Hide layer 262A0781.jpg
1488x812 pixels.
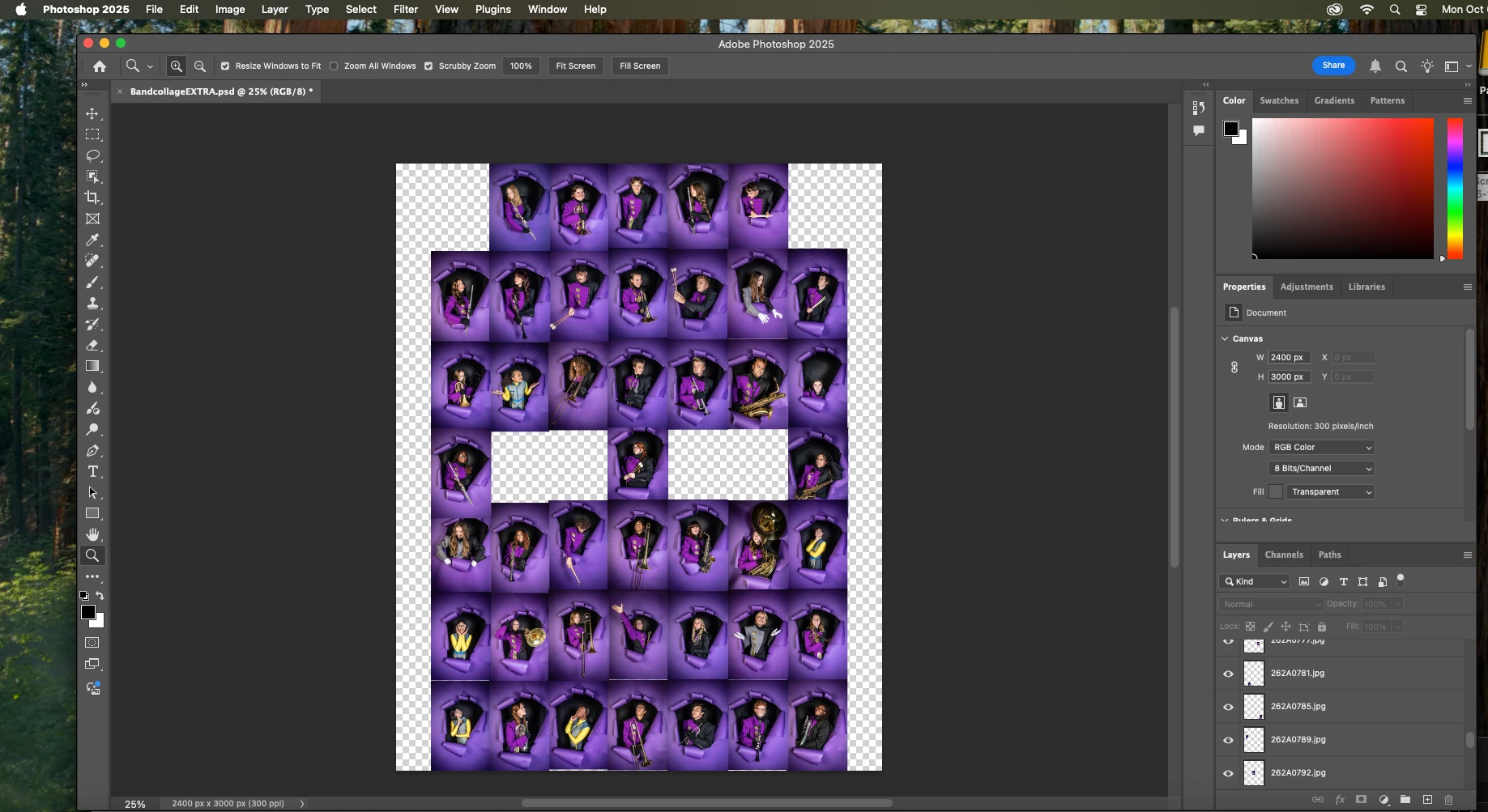click(1228, 674)
